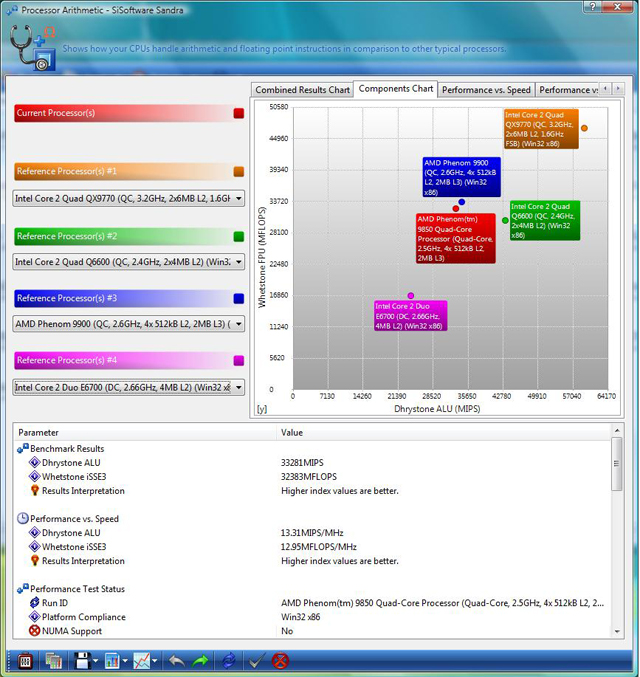Click the blue Phenom 9900 data point on the chart
This screenshot has width=640, height=677.
coord(462,202)
